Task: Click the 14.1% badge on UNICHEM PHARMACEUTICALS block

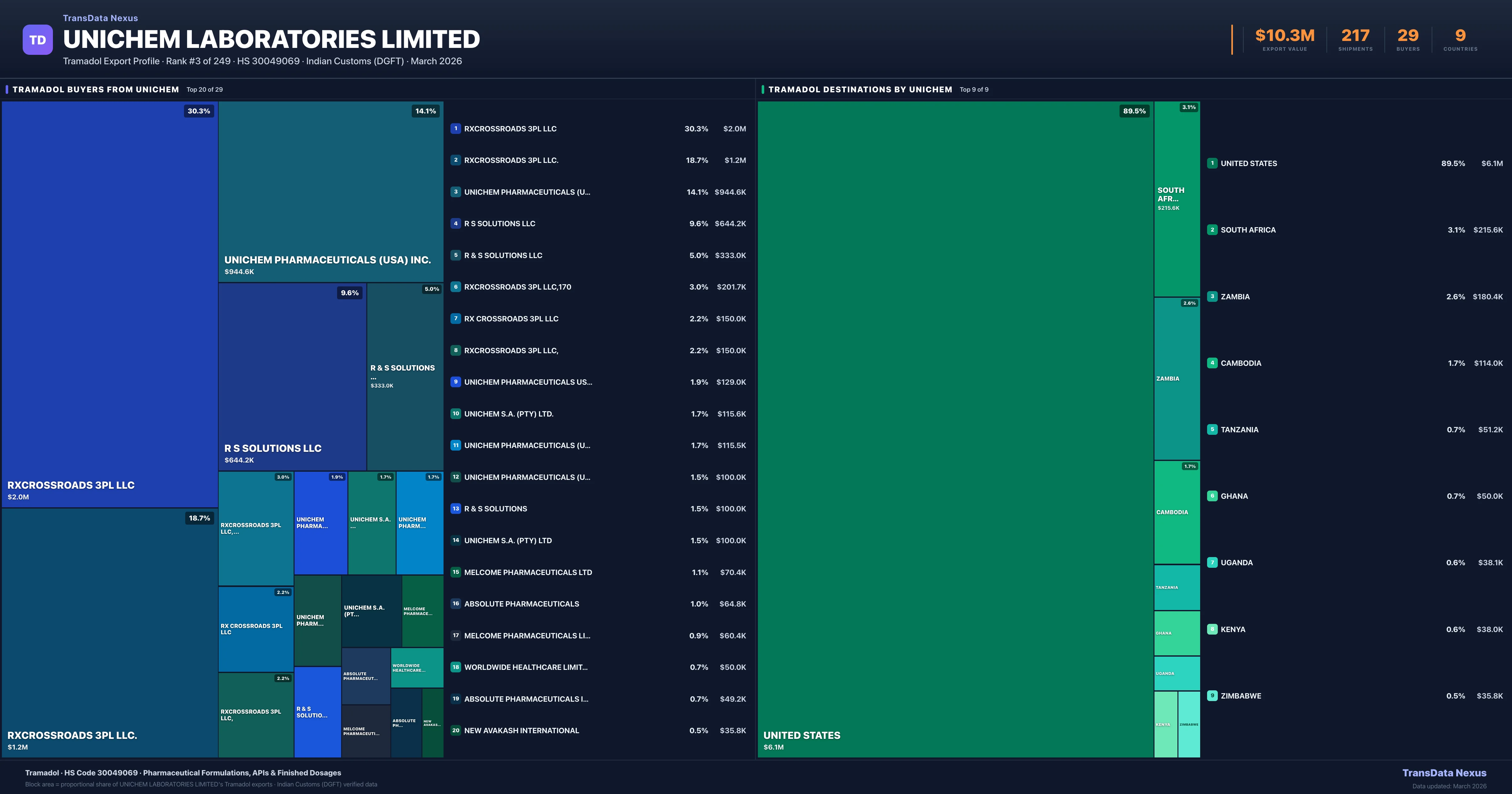Action: [426, 110]
